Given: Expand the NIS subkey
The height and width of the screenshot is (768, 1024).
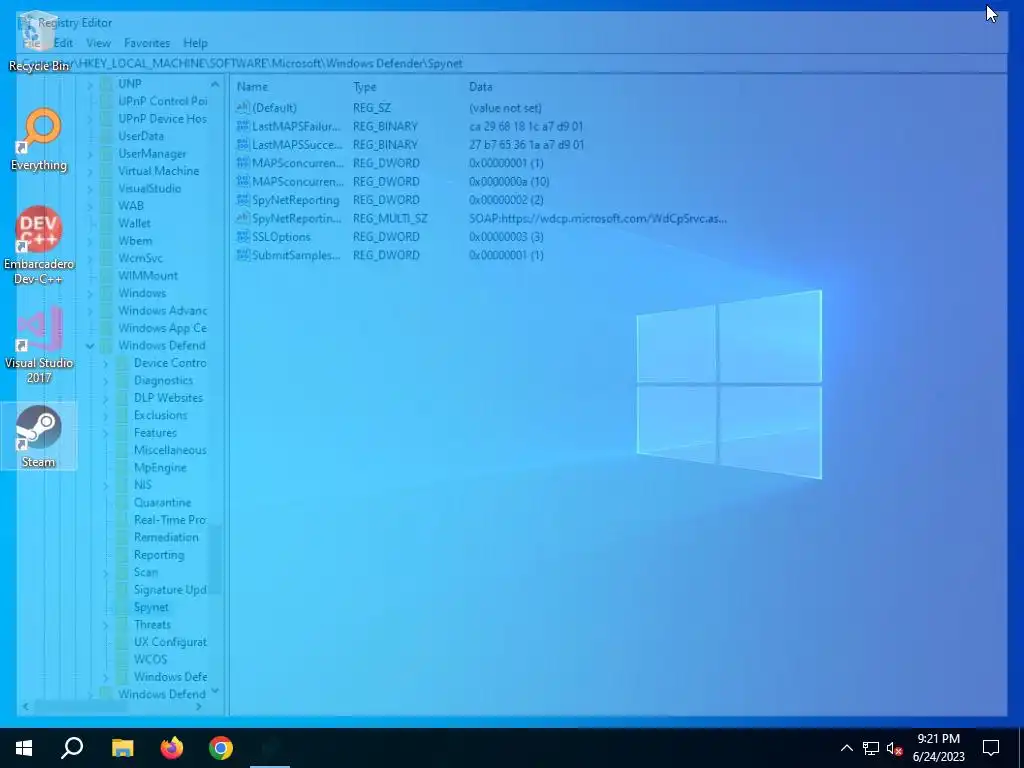Looking at the screenshot, I should tap(106, 485).
